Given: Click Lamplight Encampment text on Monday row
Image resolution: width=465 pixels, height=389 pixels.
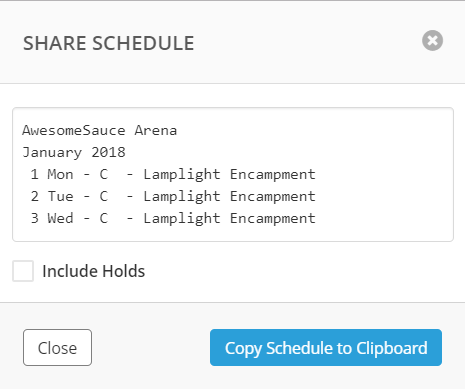Looking at the screenshot, I should click(x=229, y=174).
